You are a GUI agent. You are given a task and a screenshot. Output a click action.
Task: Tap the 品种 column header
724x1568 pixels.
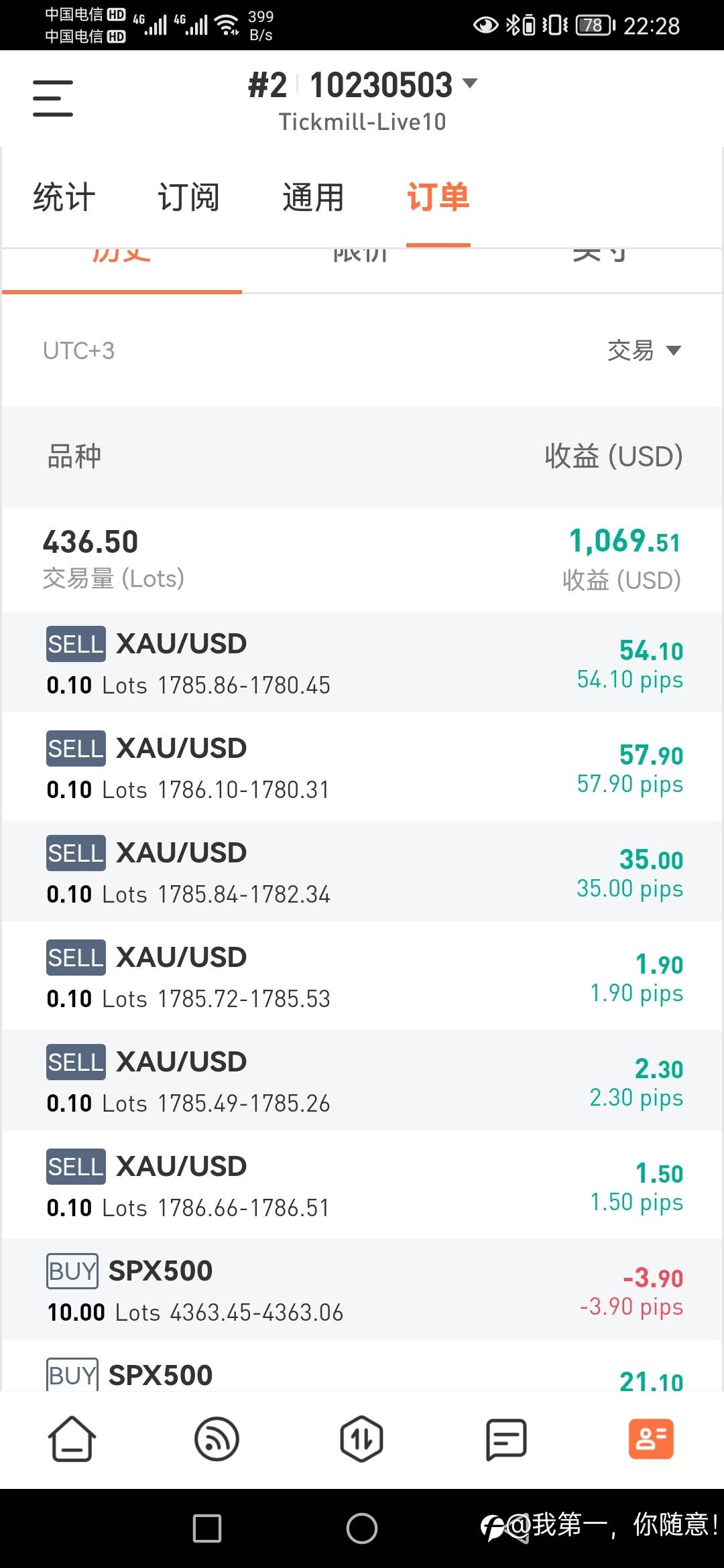tap(74, 456)
